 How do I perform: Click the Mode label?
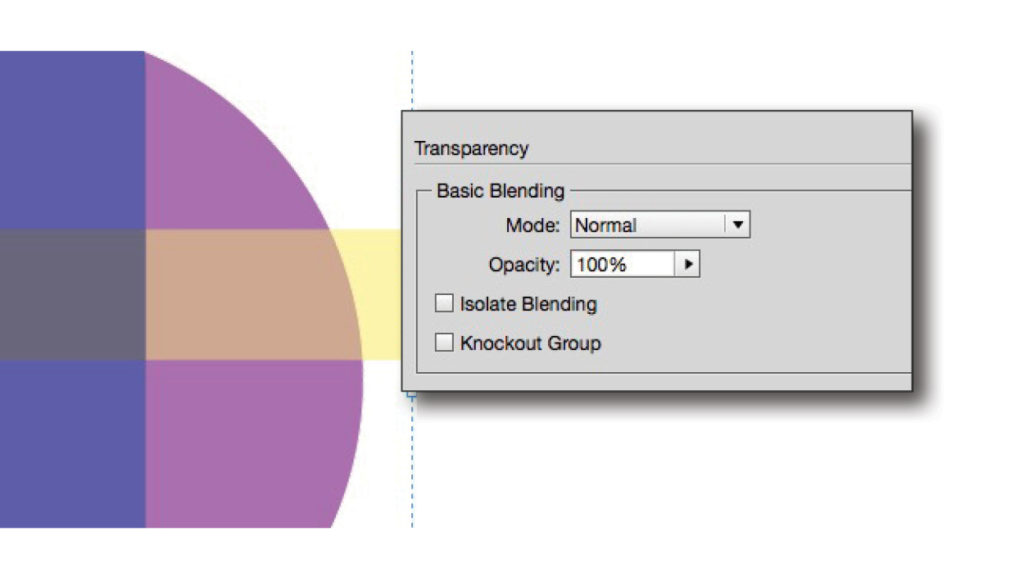(x=532, y=226)
